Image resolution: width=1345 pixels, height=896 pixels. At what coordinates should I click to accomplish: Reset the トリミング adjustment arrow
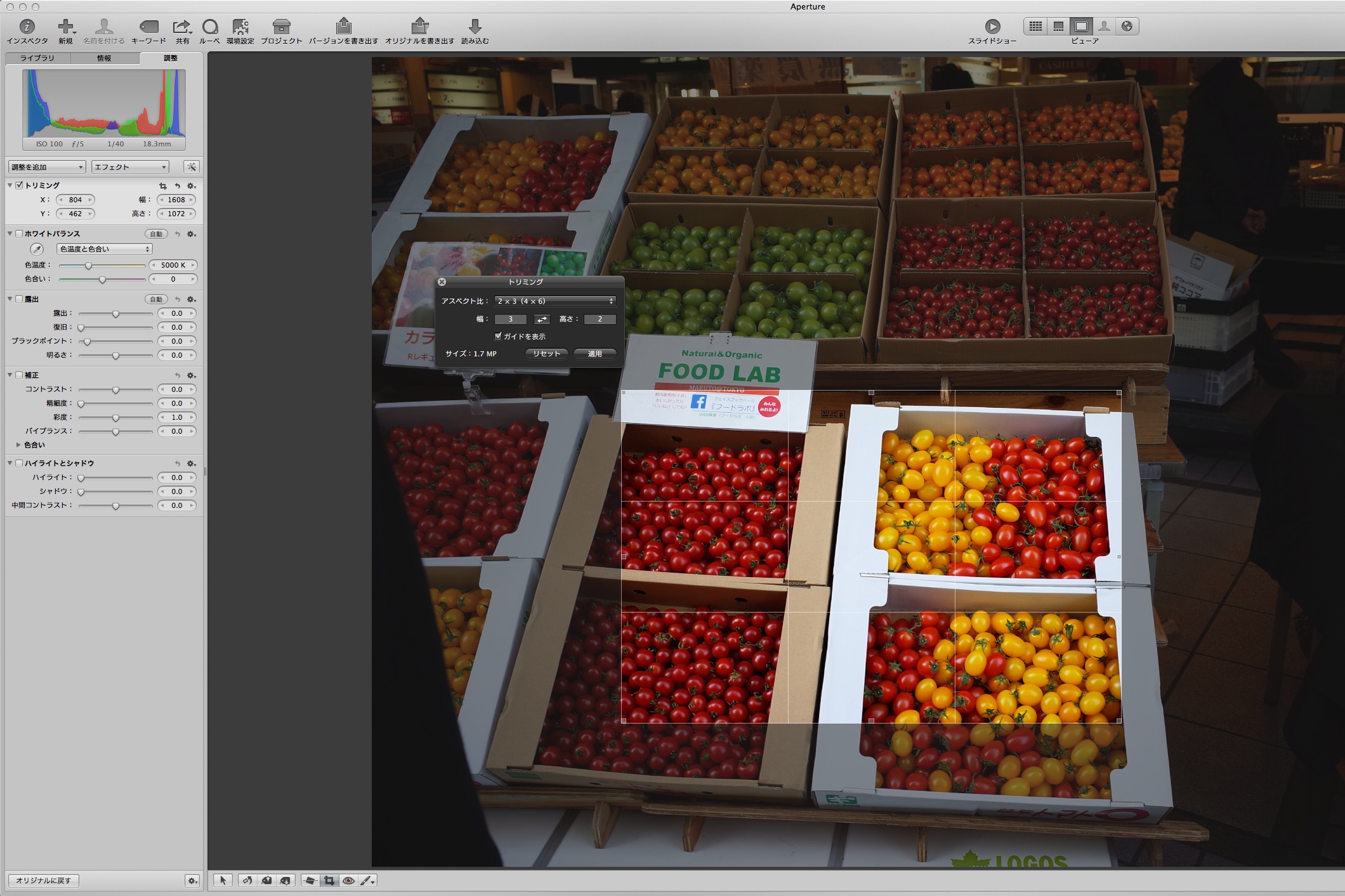(178, 186)
